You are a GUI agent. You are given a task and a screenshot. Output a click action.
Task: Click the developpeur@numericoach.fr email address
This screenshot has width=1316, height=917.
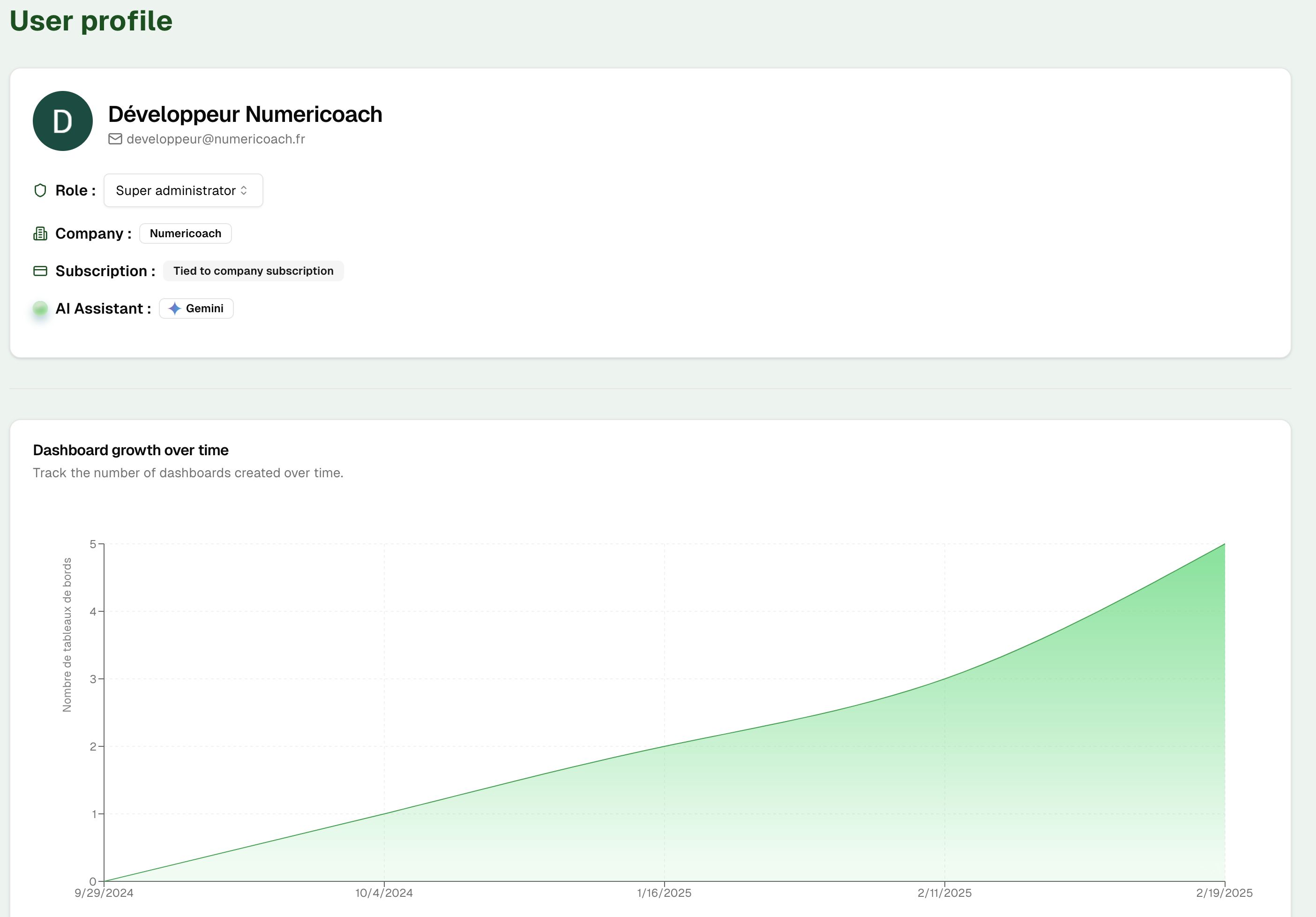tap(216, 139)
